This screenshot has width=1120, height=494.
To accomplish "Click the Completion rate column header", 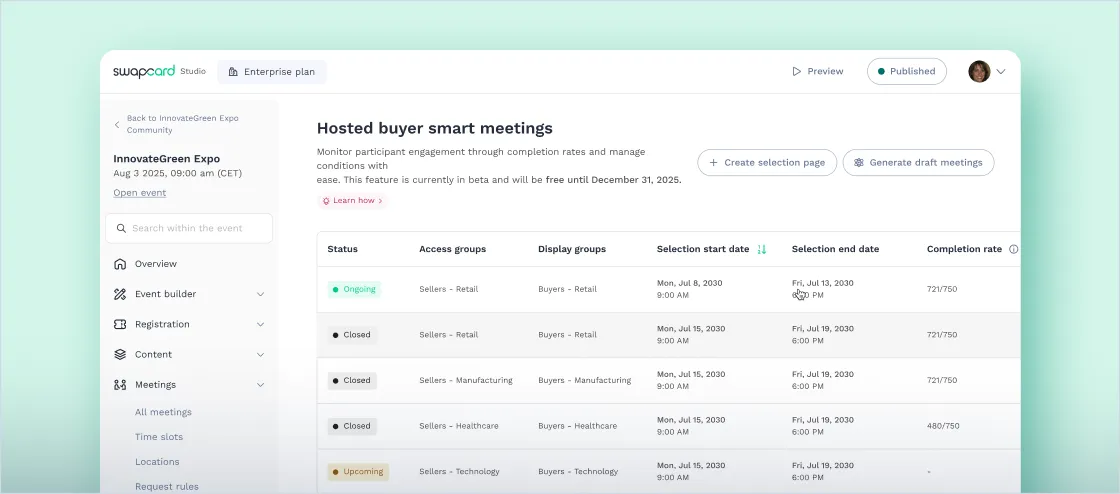I will click(x=964, y=249).
